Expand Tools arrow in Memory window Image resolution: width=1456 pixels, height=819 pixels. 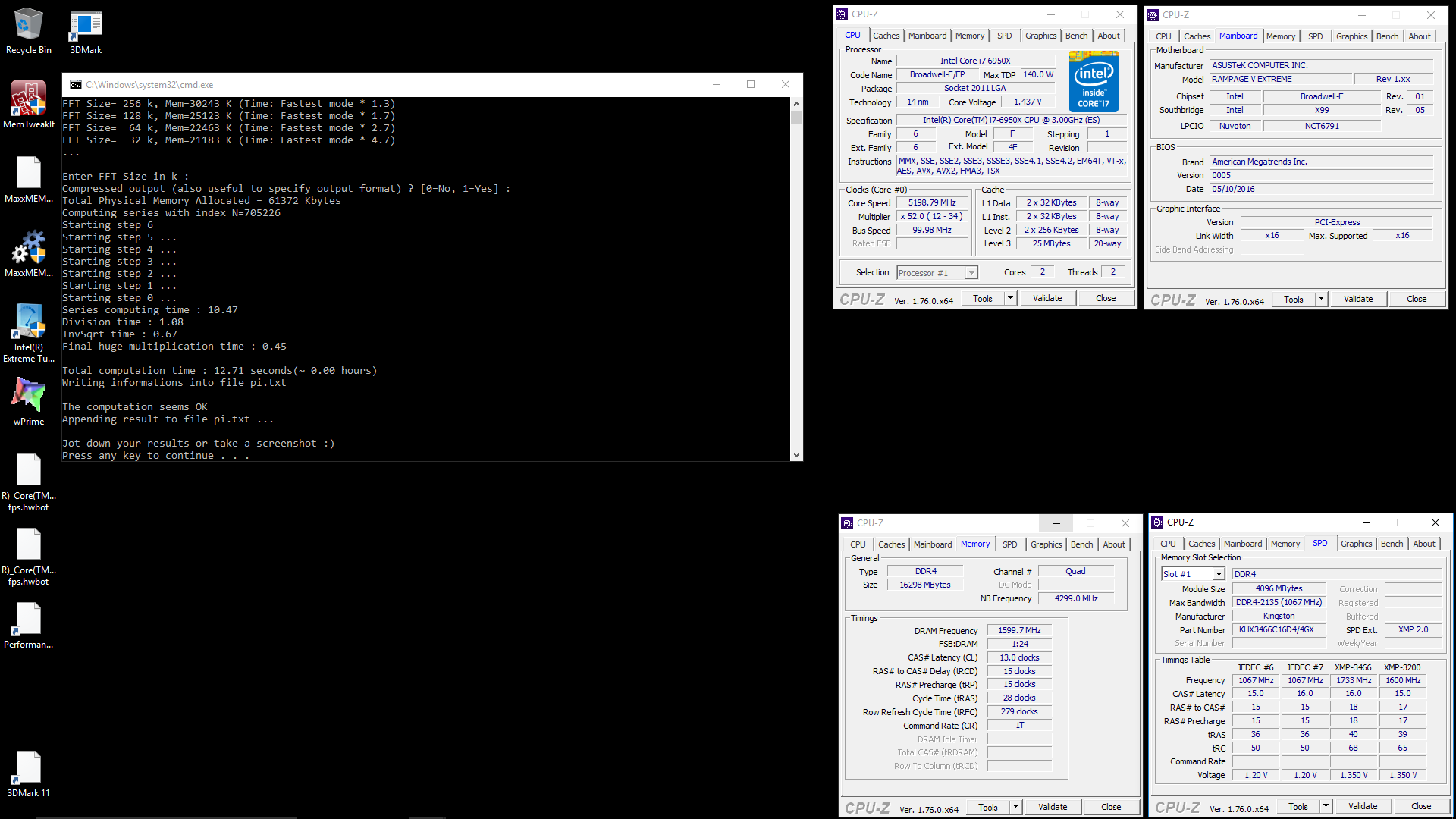pos(1015,808)
